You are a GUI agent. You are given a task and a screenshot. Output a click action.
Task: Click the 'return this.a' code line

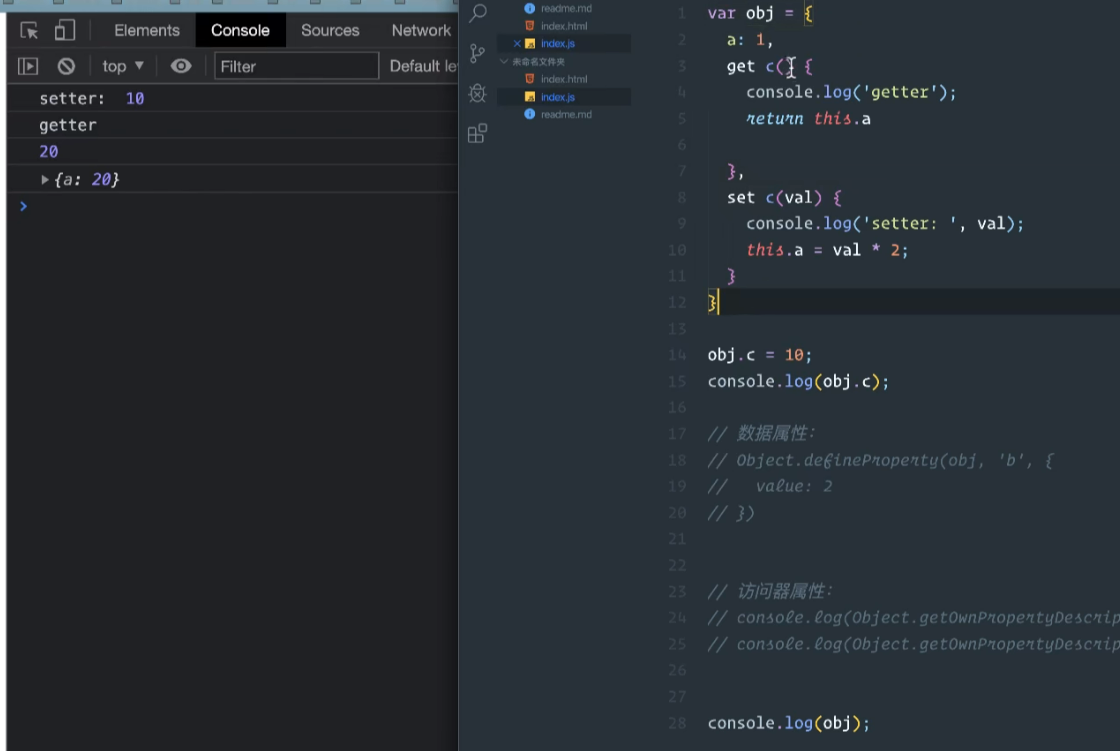(808, 119)
